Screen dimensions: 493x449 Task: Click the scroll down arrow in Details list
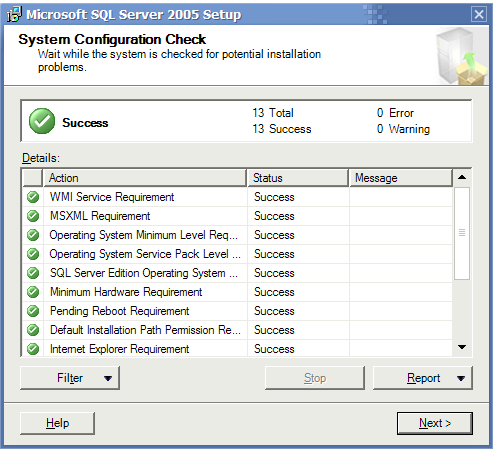[x=462, y=347]
